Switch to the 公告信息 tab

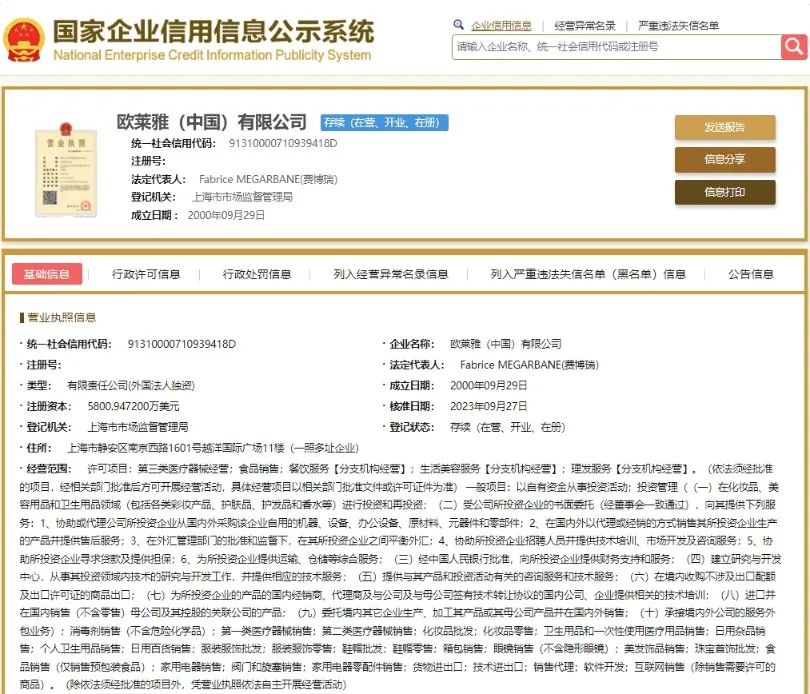click(x=751, y=274)
